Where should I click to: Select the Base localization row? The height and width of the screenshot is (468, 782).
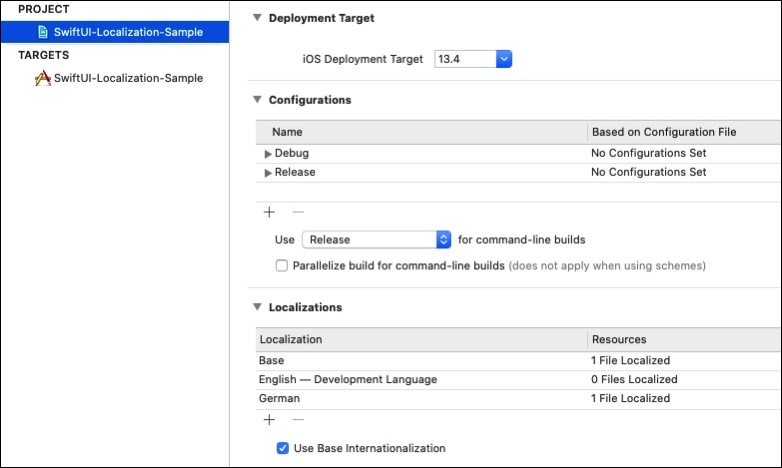click(518, 360)
